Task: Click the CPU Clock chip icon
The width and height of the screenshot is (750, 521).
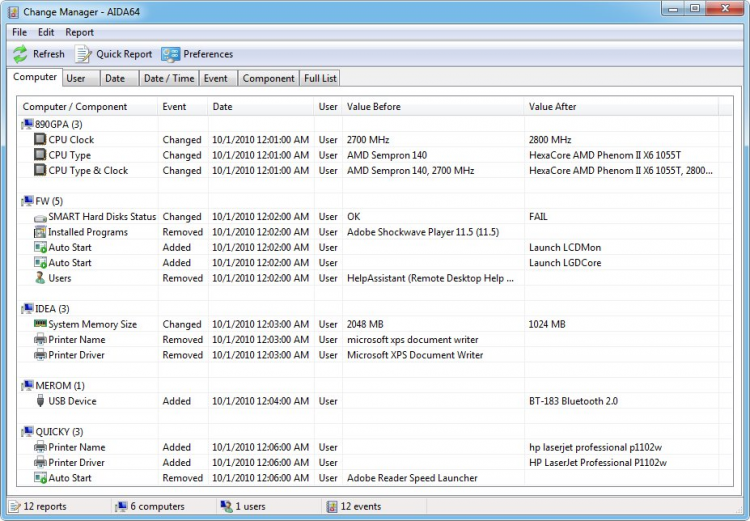Action: (x=40, y=139)
